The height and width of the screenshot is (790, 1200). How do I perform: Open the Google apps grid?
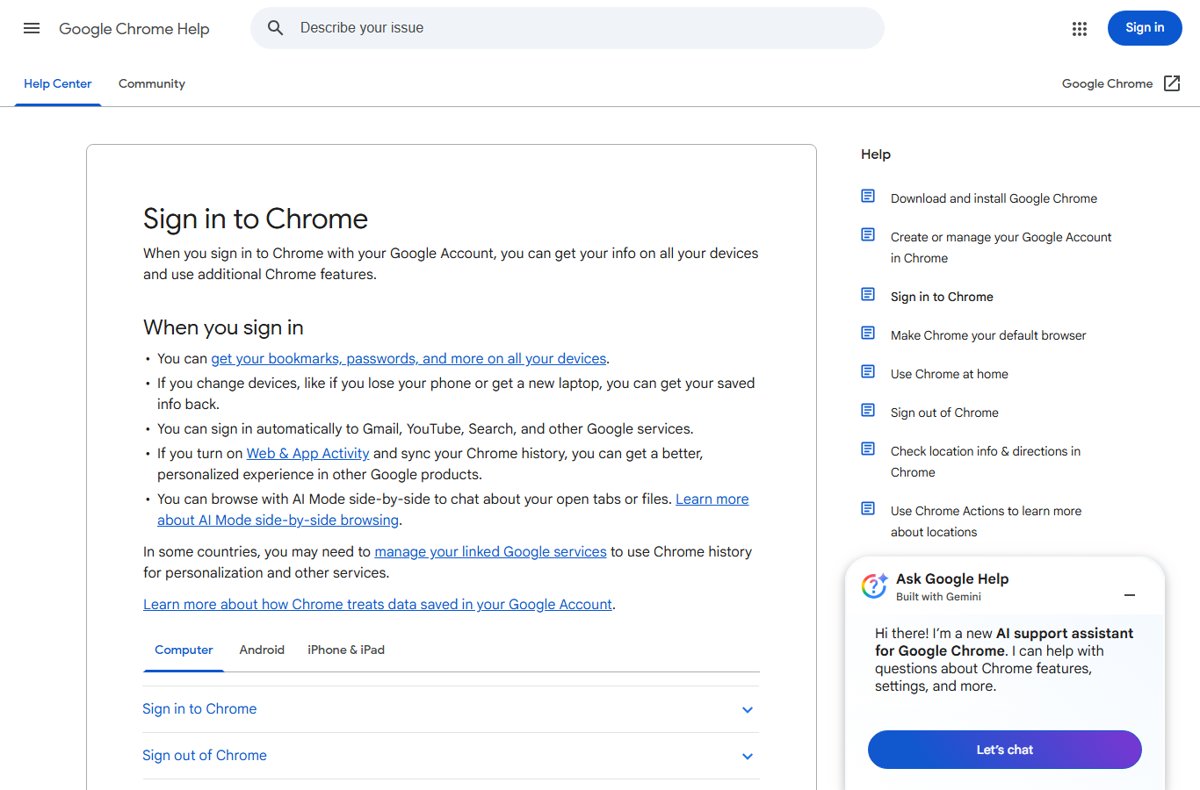[x=1079, y=29]
